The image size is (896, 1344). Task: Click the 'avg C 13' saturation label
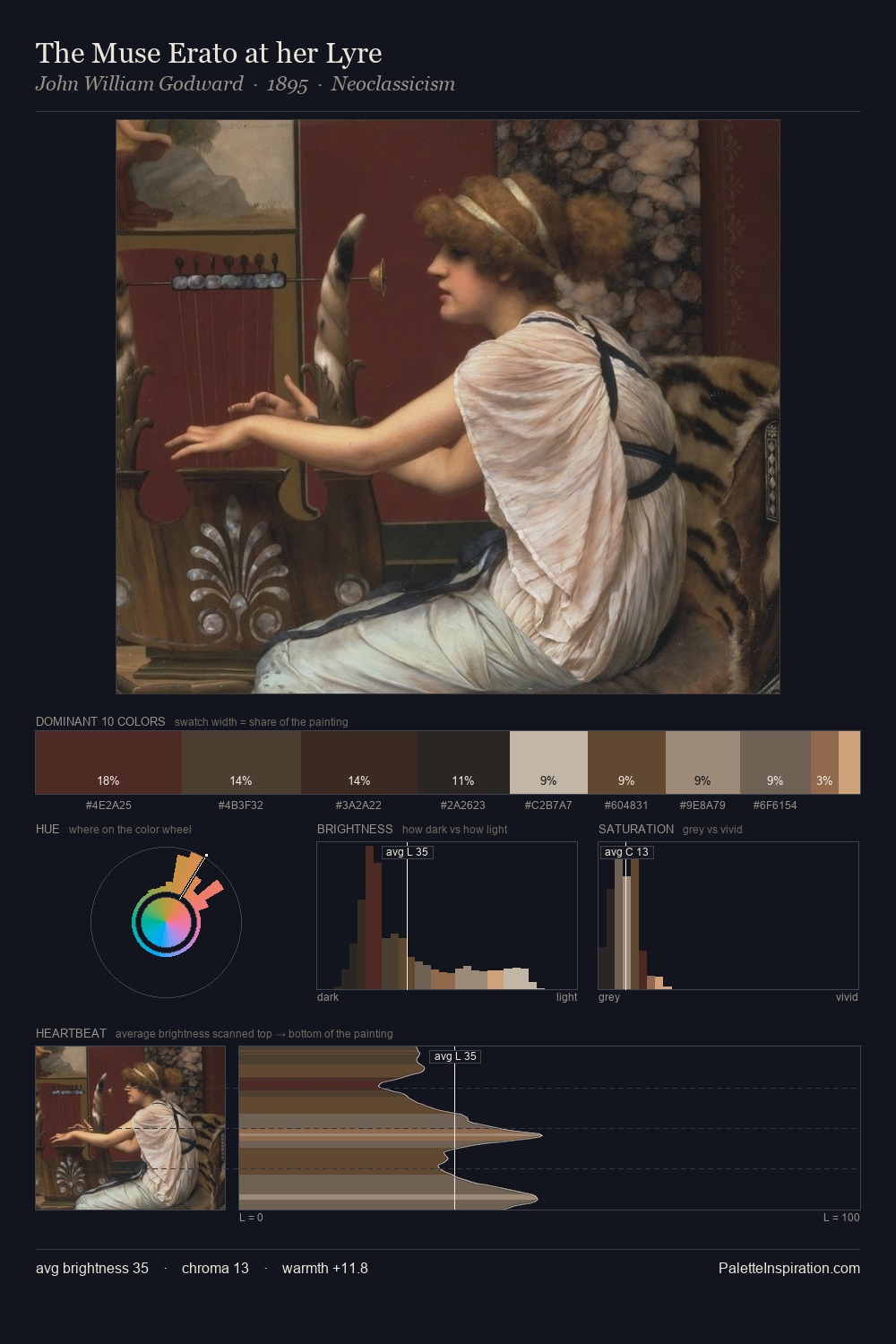pos(626,852)
